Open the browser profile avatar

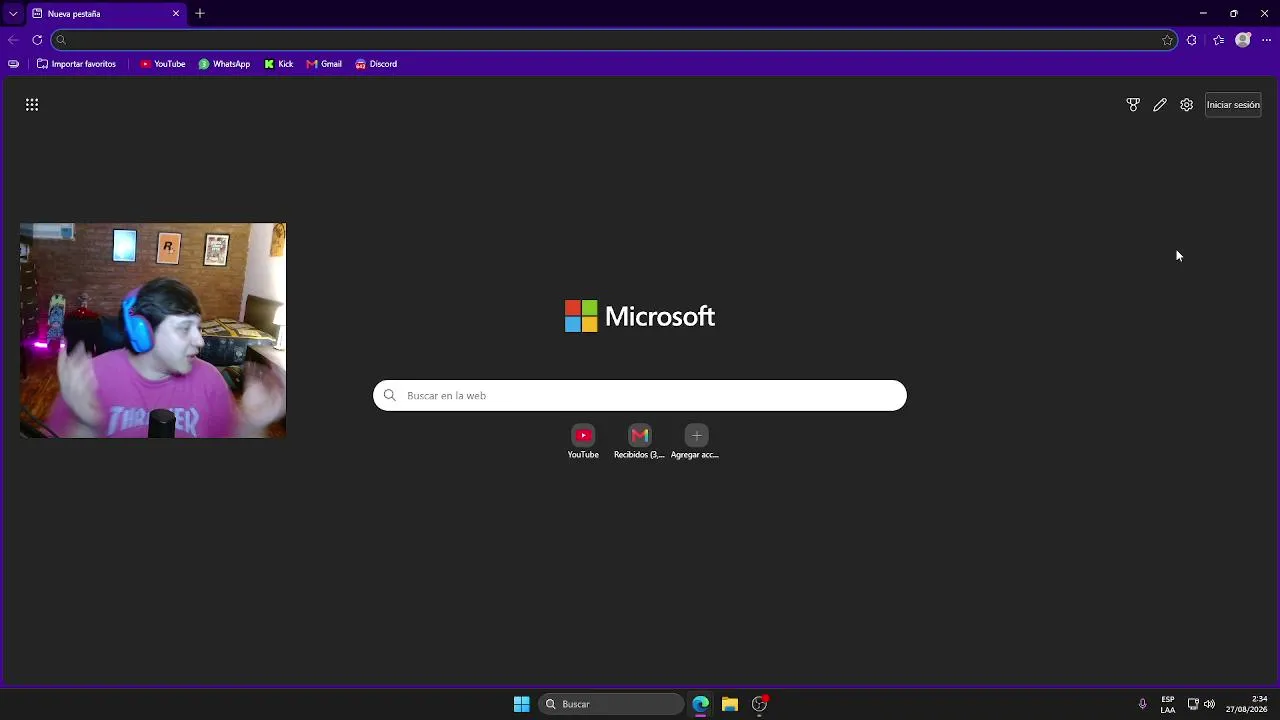1243,40
